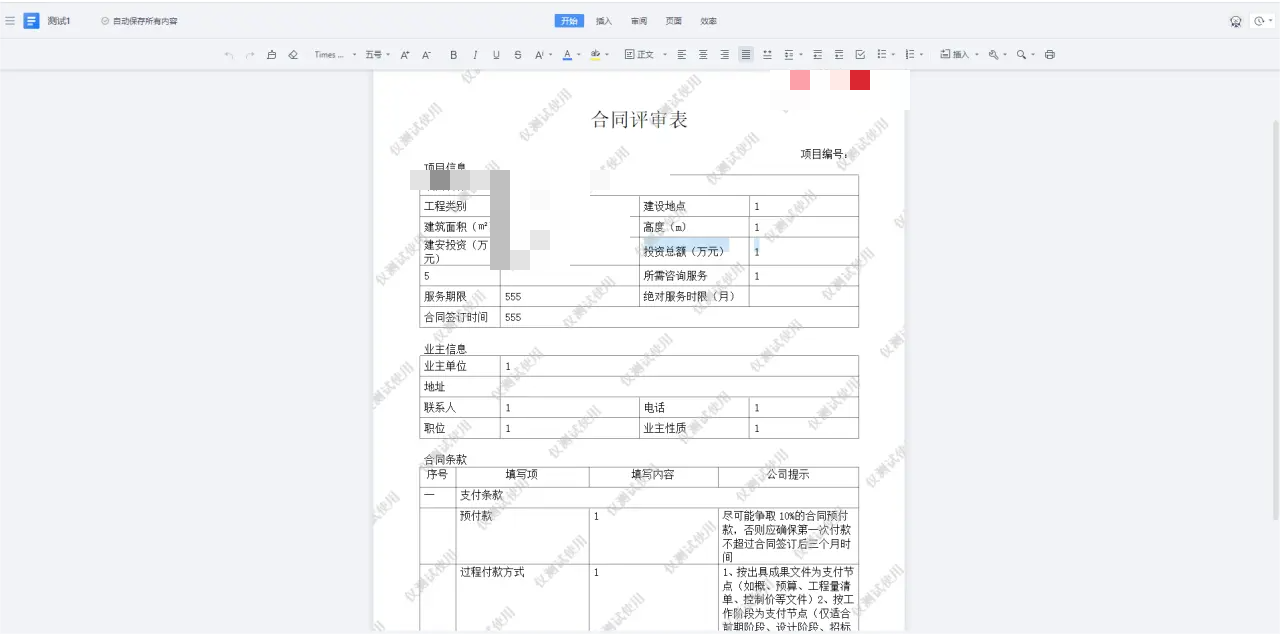
Task: Apply numbered list
Action: click(909, 55)
